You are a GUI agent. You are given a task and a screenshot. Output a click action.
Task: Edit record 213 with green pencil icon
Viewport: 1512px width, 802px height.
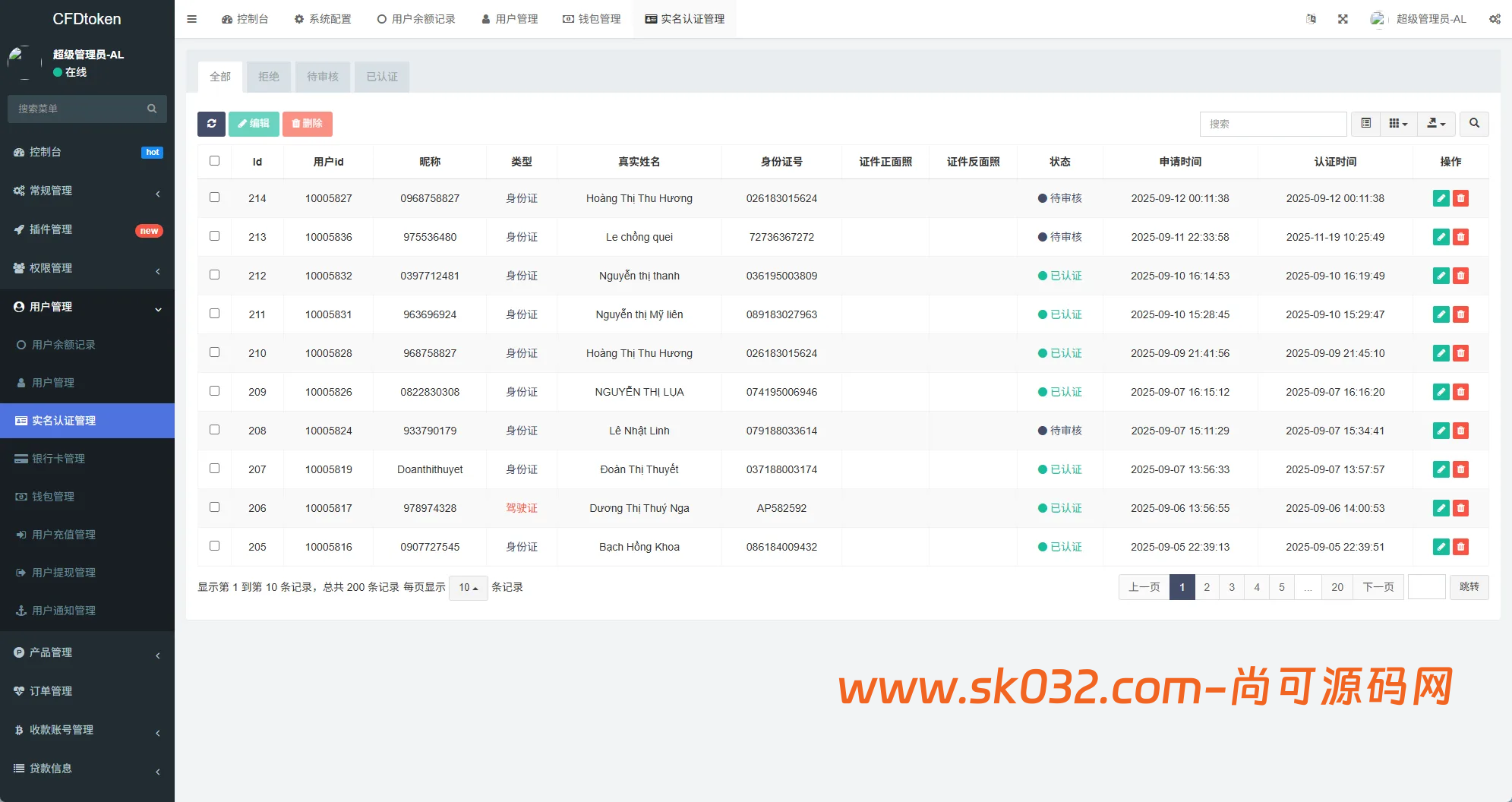tap(1441, 238)
